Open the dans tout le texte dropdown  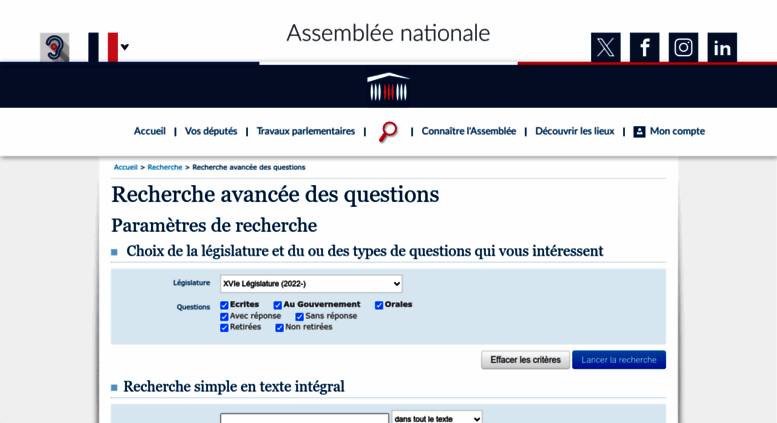(437, 419)
